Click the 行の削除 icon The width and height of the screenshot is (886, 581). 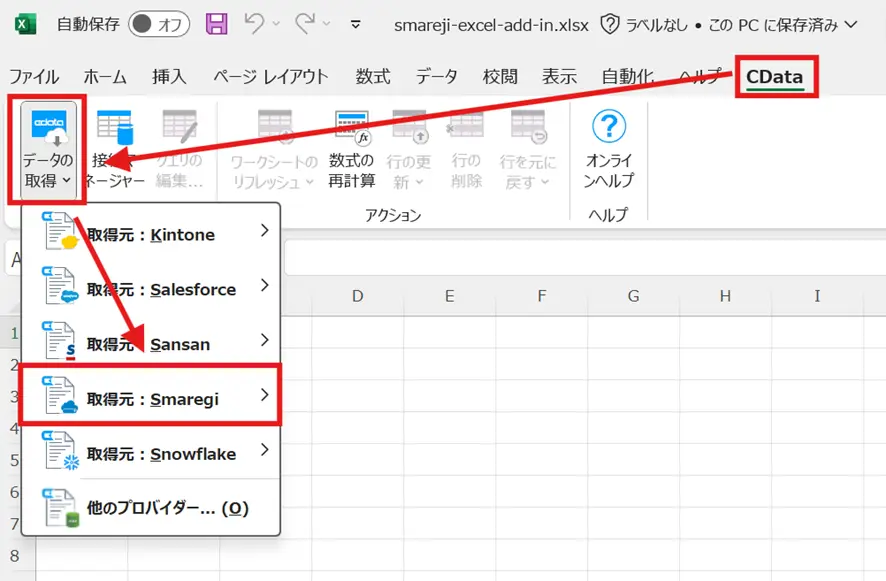click(x=466, y=125)
